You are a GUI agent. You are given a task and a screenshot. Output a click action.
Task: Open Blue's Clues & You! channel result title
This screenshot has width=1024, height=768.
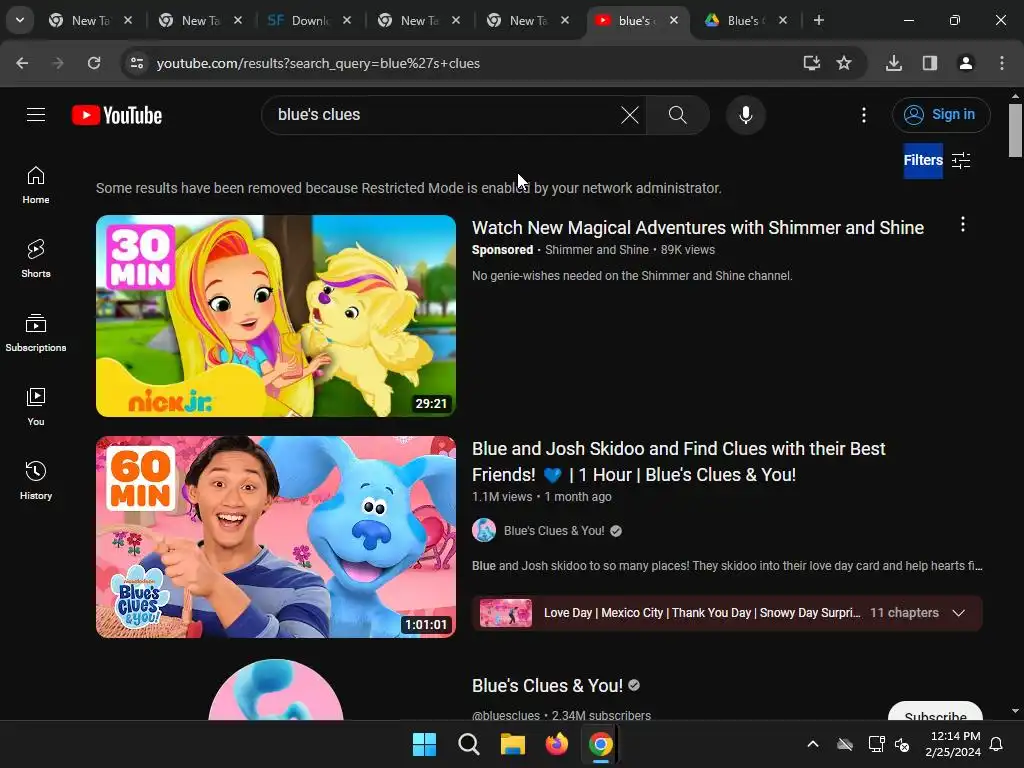coord(547,686)
